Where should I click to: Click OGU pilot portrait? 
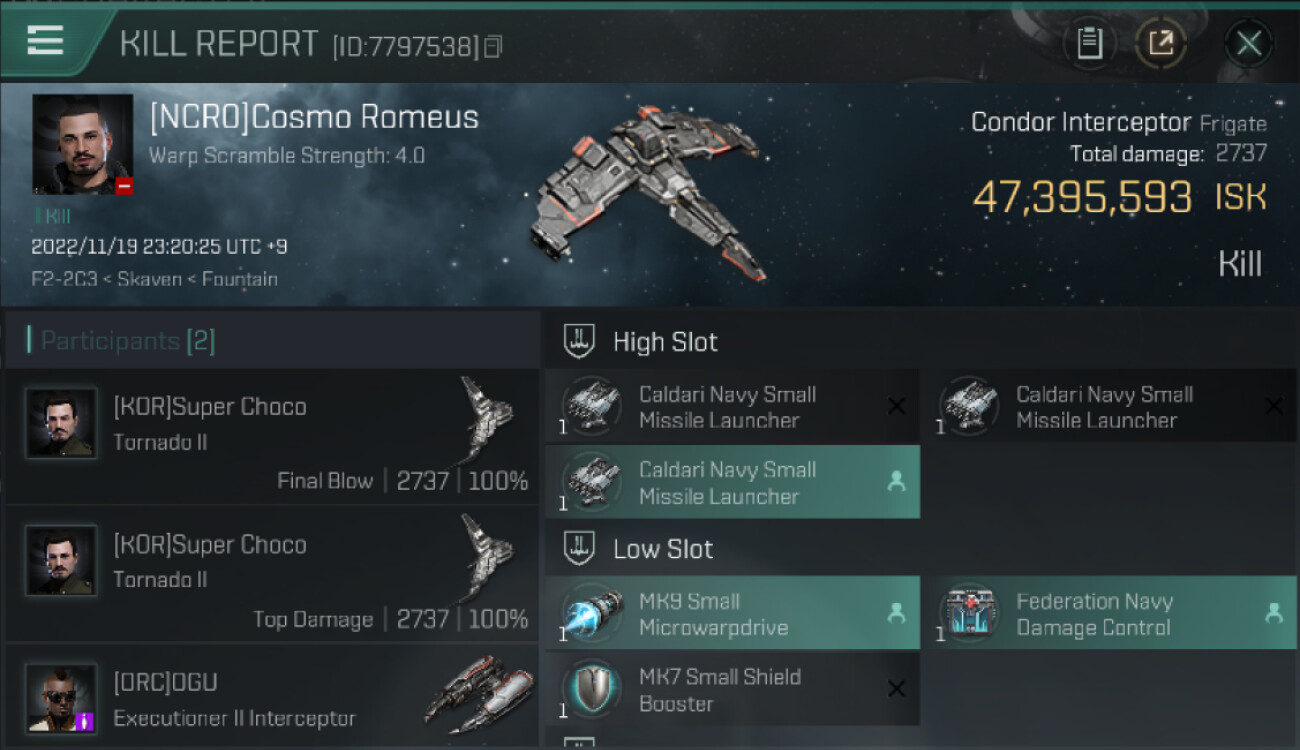coord(61,697)
